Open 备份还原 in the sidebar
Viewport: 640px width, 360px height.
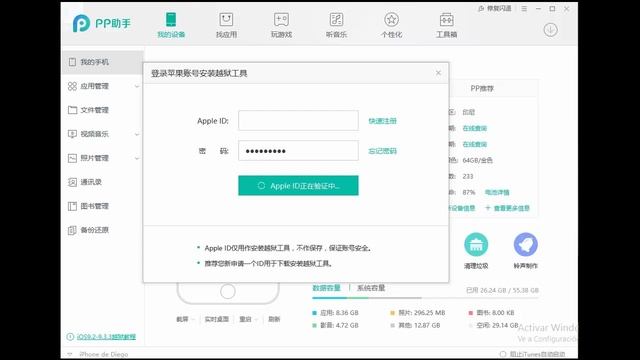(x=102, y=230)
